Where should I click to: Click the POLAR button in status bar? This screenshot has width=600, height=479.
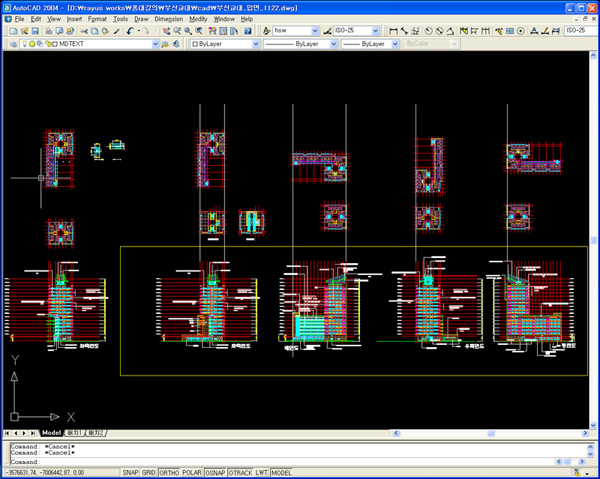191,472
